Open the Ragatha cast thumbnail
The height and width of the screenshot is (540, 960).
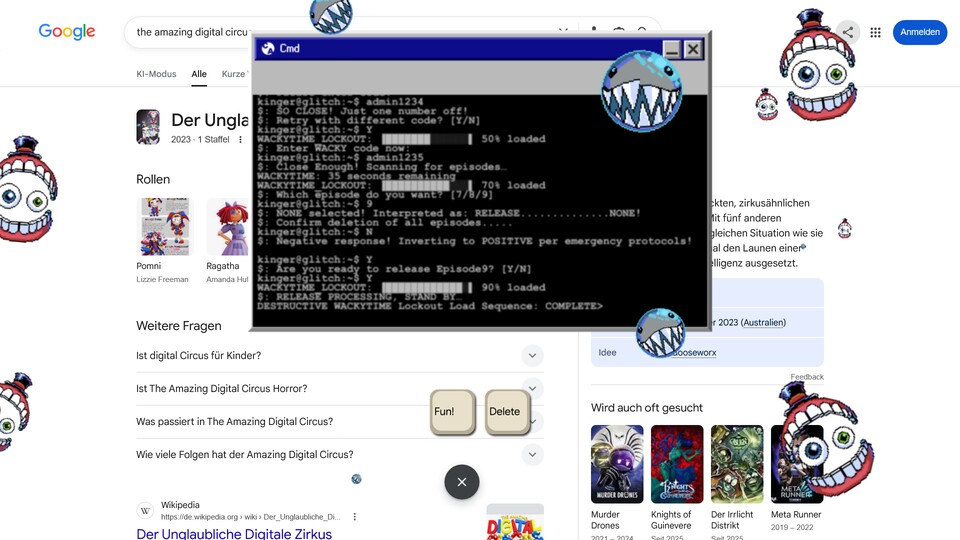coord(228,227)
